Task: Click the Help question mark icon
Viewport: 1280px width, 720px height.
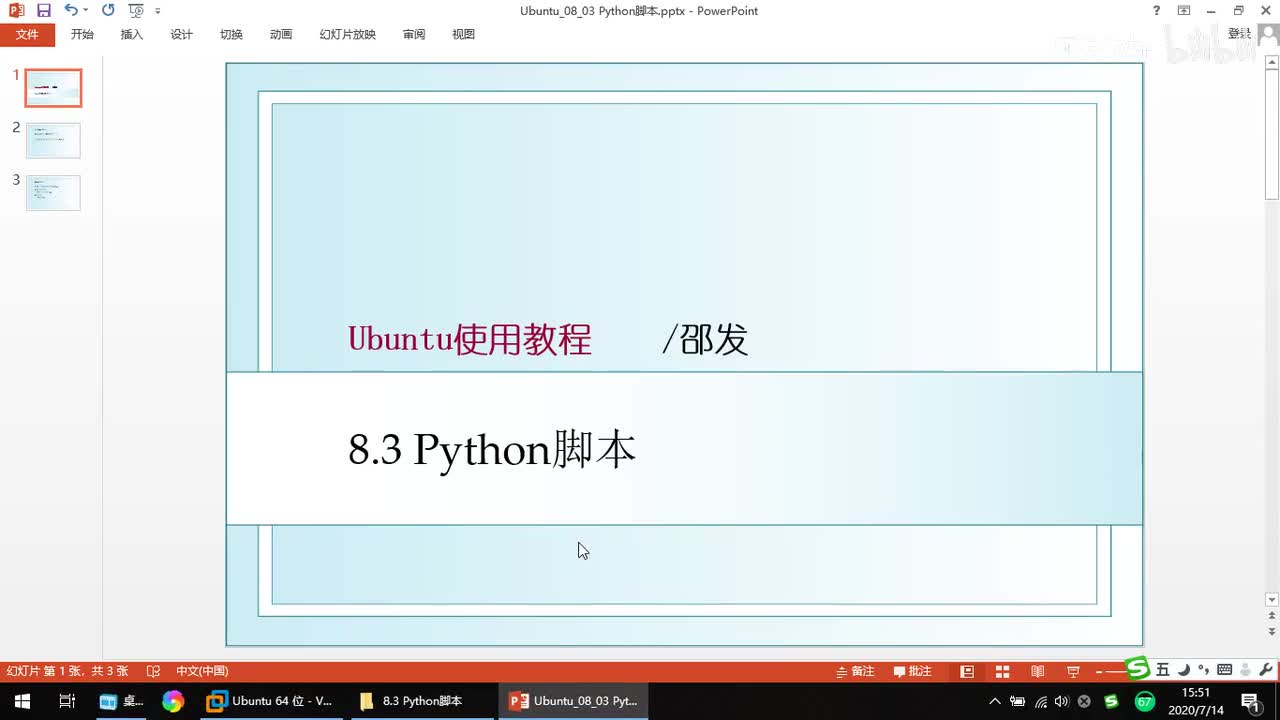Action: click(1157, 10)
